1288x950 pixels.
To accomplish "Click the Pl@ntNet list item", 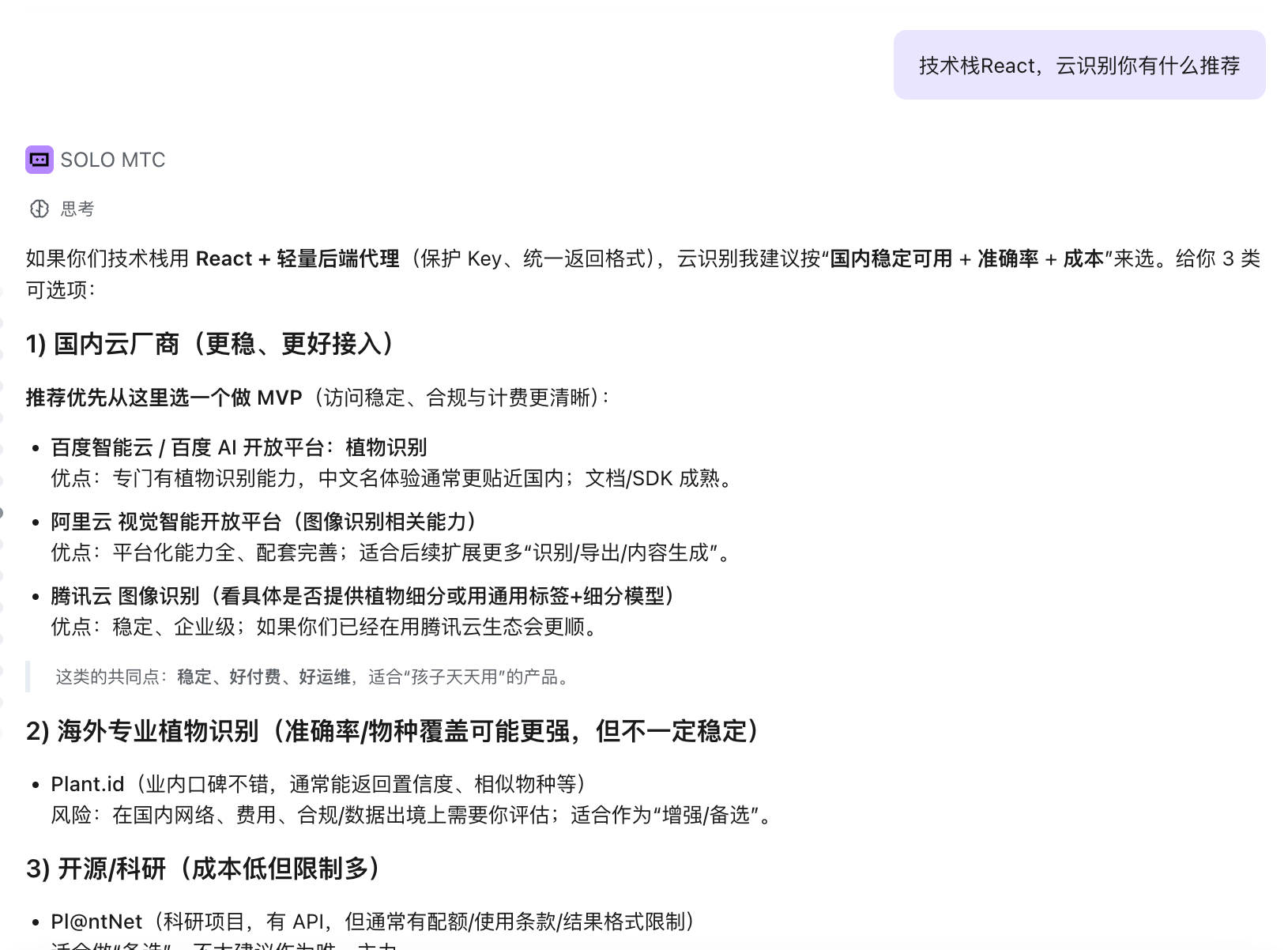I will (96, 922).
